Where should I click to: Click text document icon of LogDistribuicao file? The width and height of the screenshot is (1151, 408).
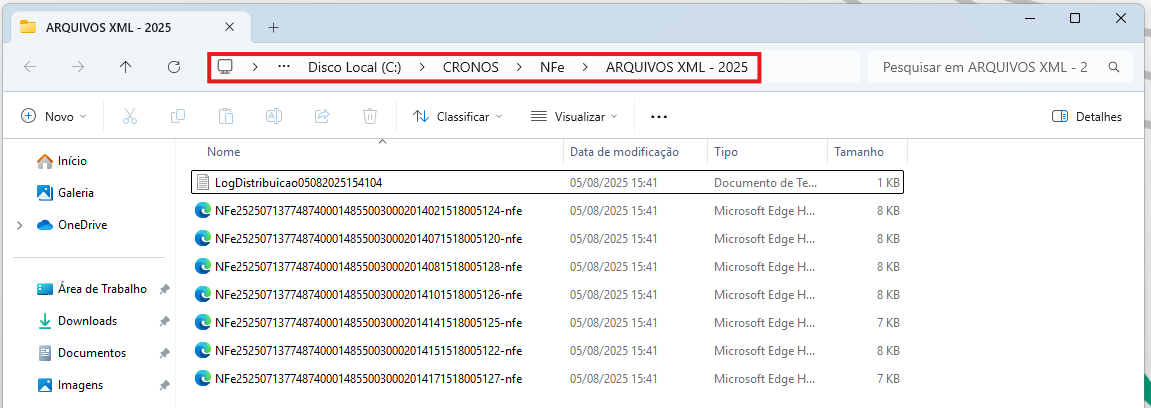203,183
